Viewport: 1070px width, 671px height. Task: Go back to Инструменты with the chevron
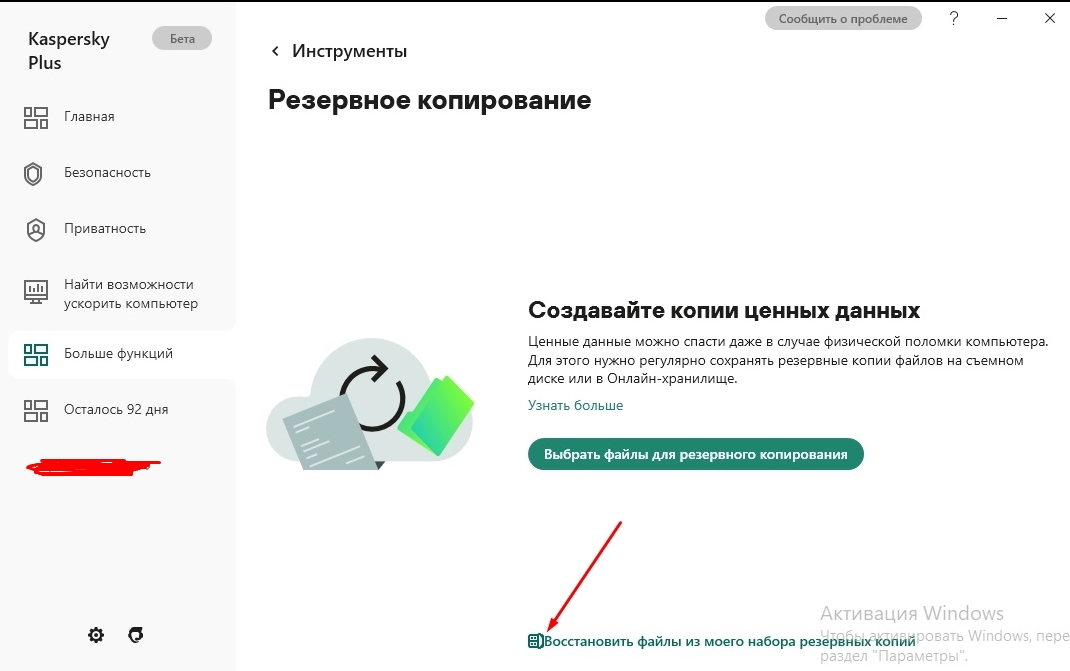pyautogui.click(x=275, y=51)
